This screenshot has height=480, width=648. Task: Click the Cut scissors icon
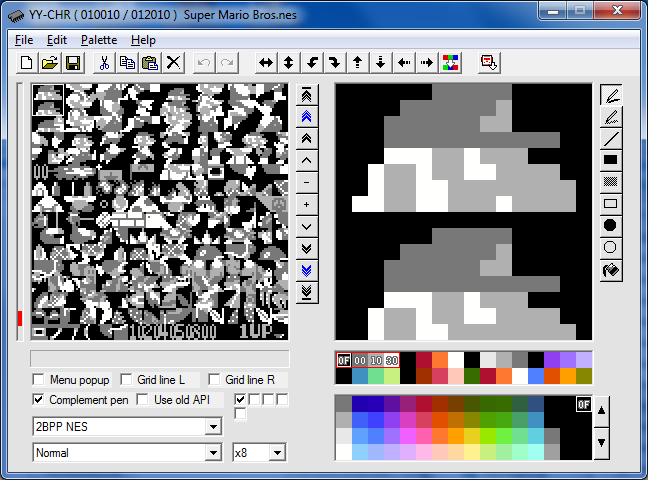[103, 62]
